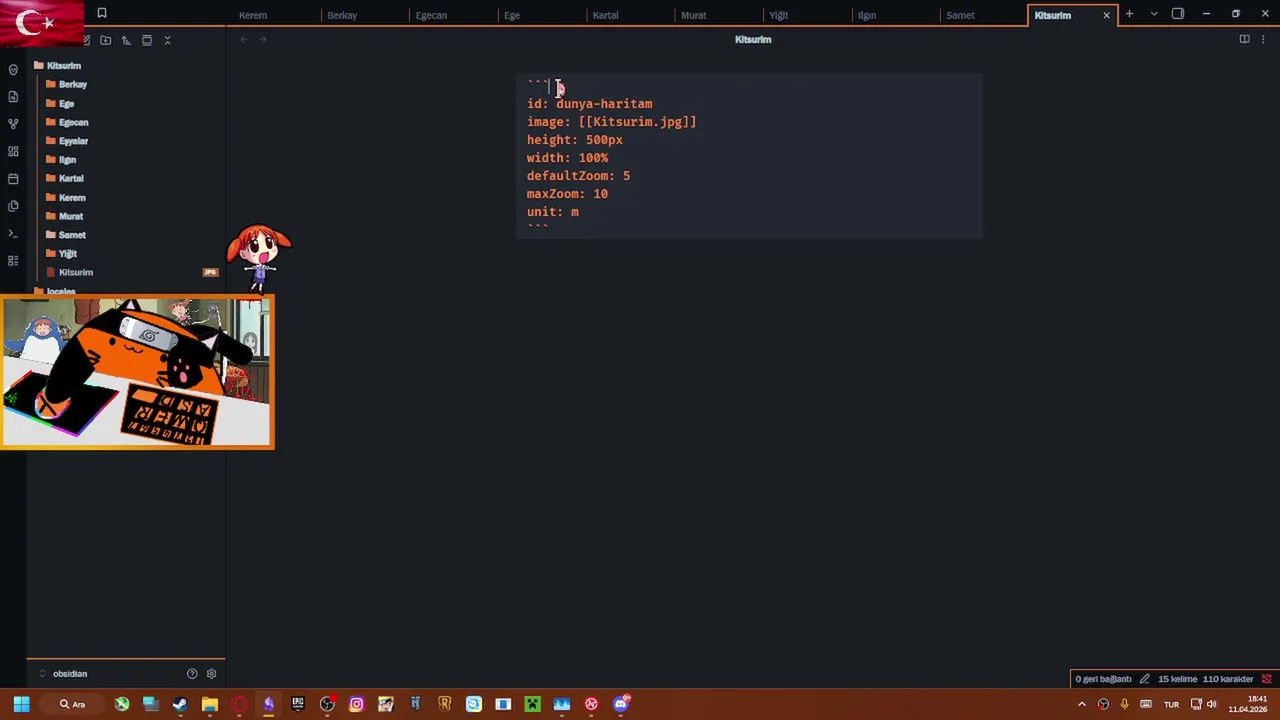Open the Windows Start button
Image resolution: width=1280 pixels, height=720 pixels.
[21, 704]
